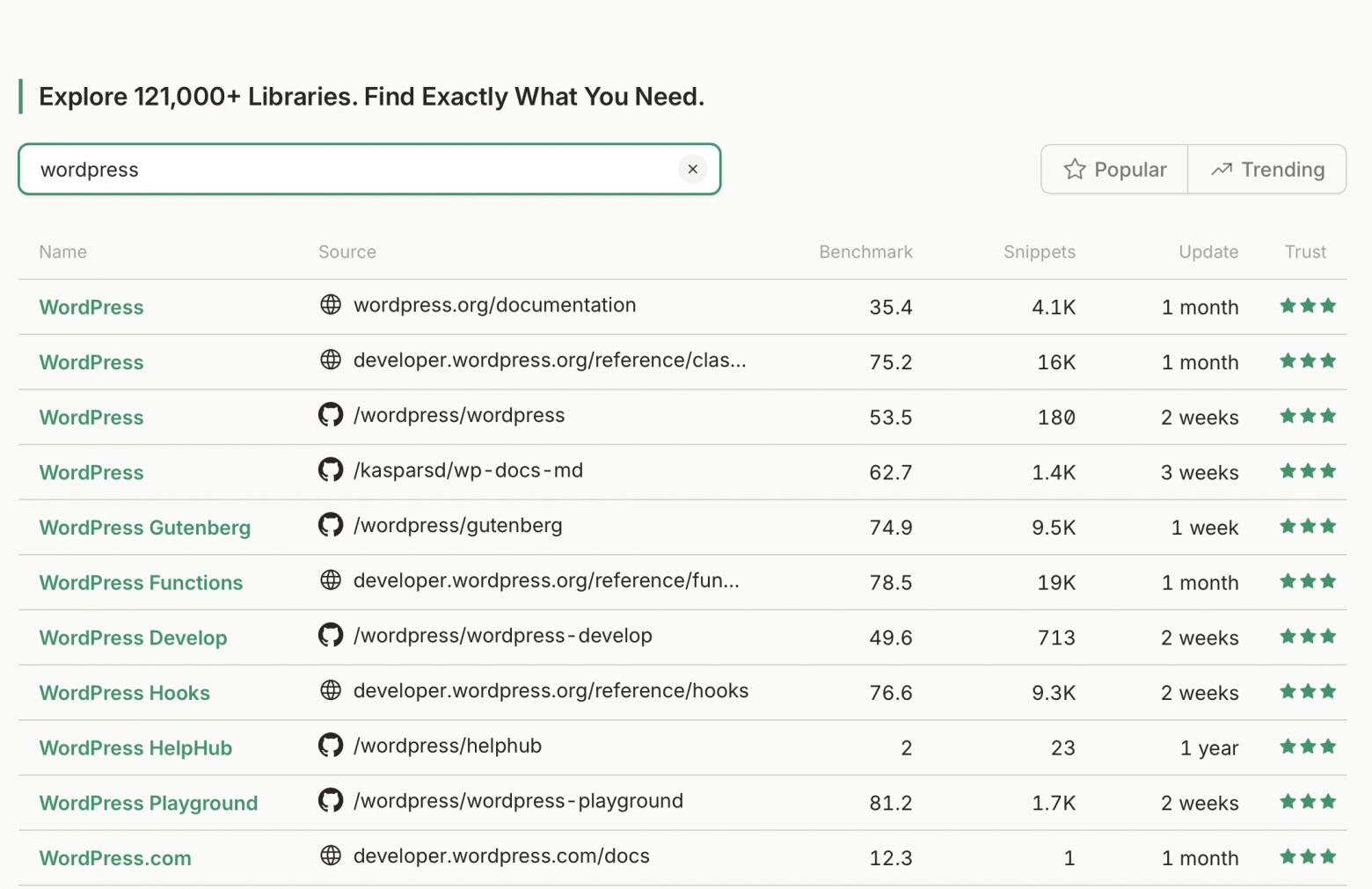Click trust stars in the /kasparsd/wp-docs-md row

[x=1308, y=471]
